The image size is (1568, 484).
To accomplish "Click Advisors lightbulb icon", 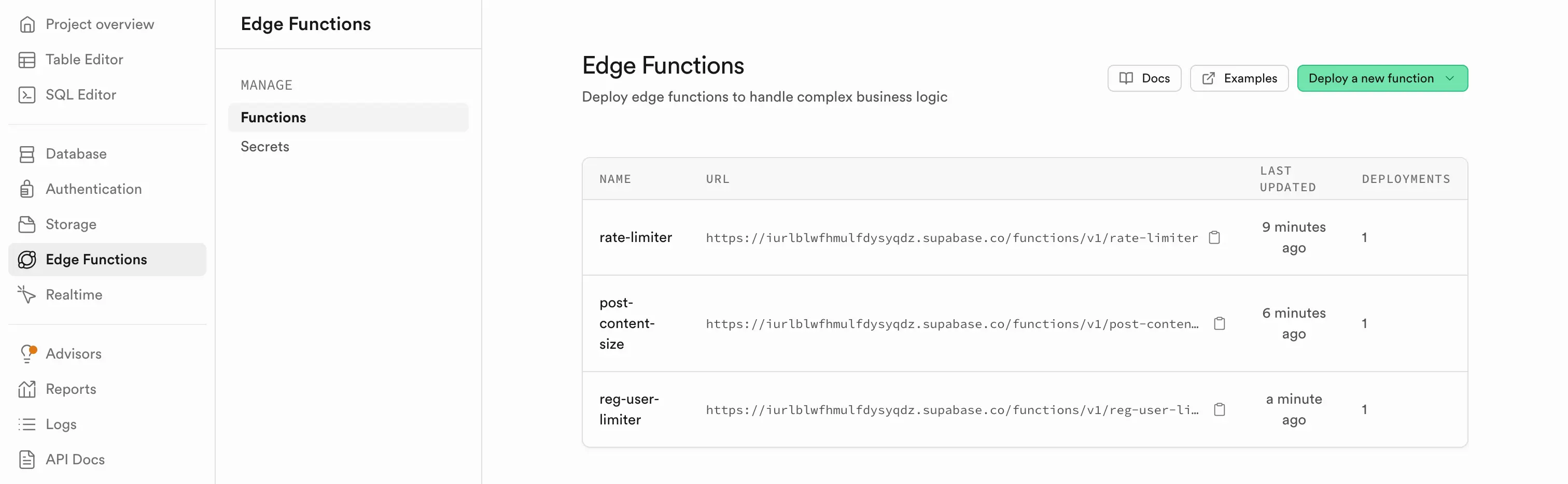I will (28, 354).
